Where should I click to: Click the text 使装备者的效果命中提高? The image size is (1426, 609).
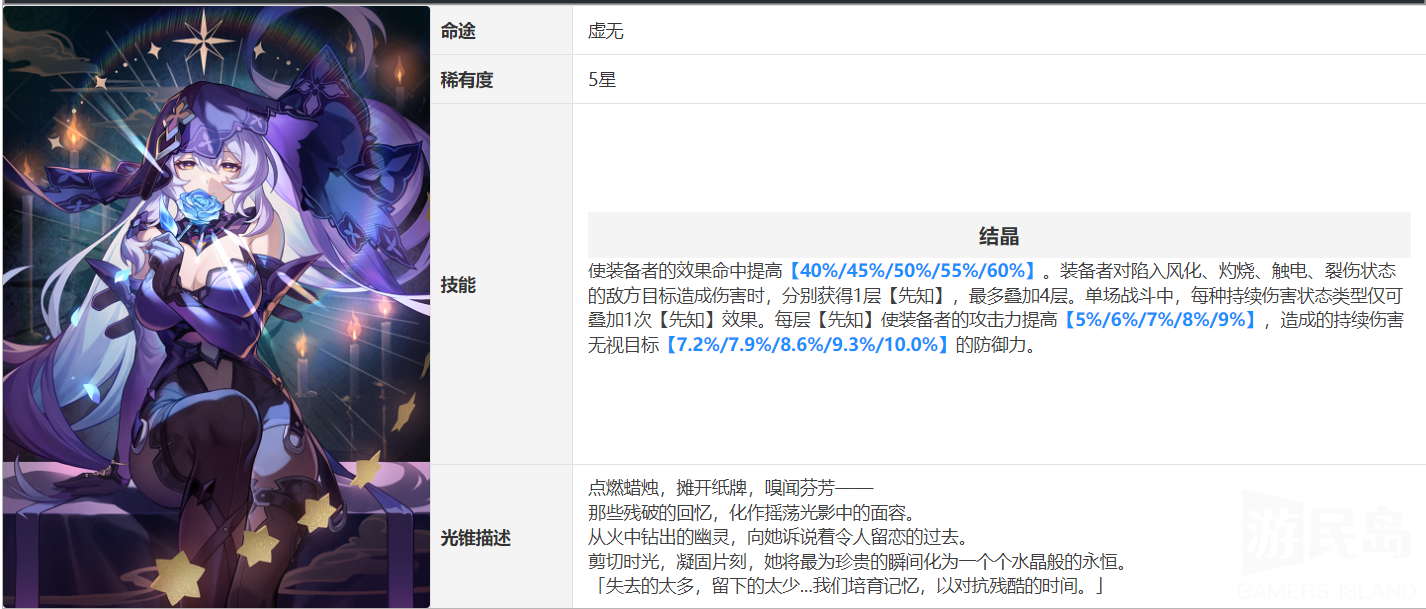coord(686,270)
